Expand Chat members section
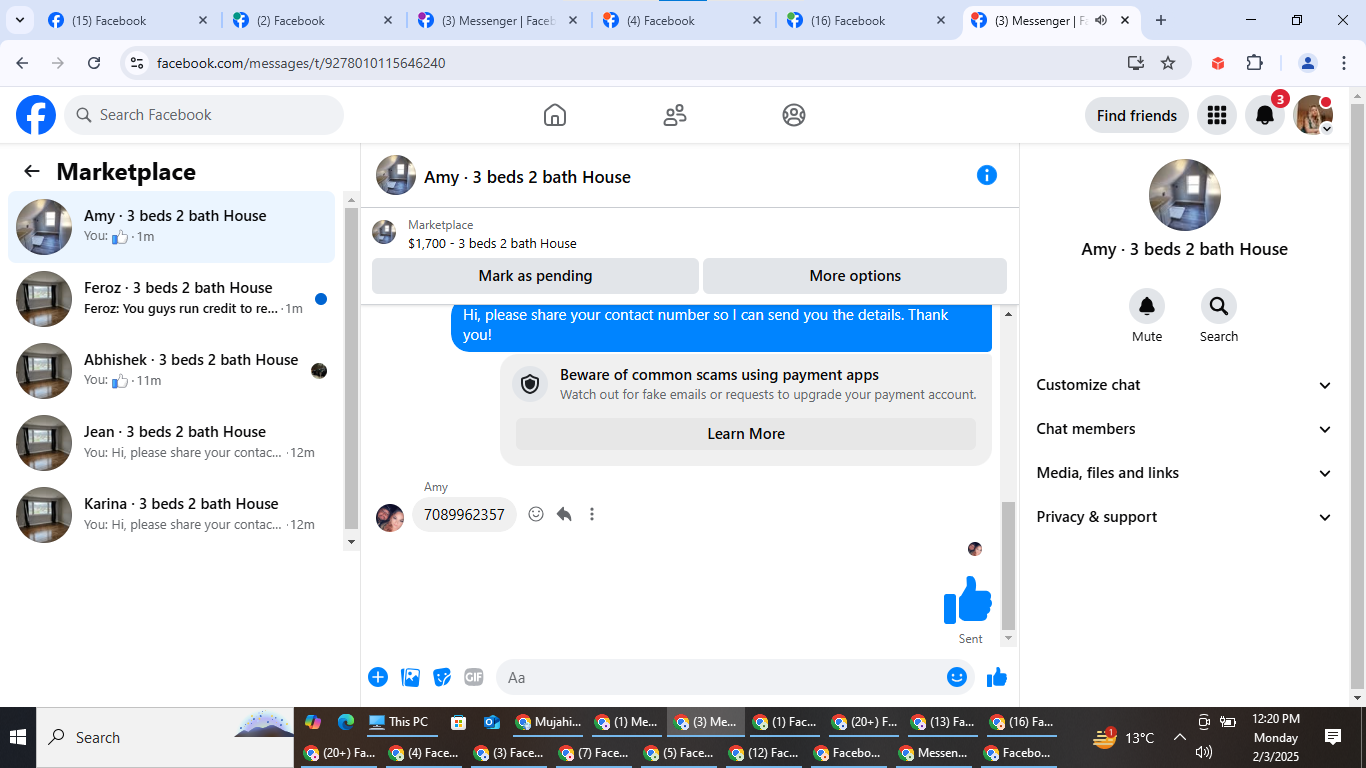The width and height of the screenshot is (1366, 768). pos(1184,429)
